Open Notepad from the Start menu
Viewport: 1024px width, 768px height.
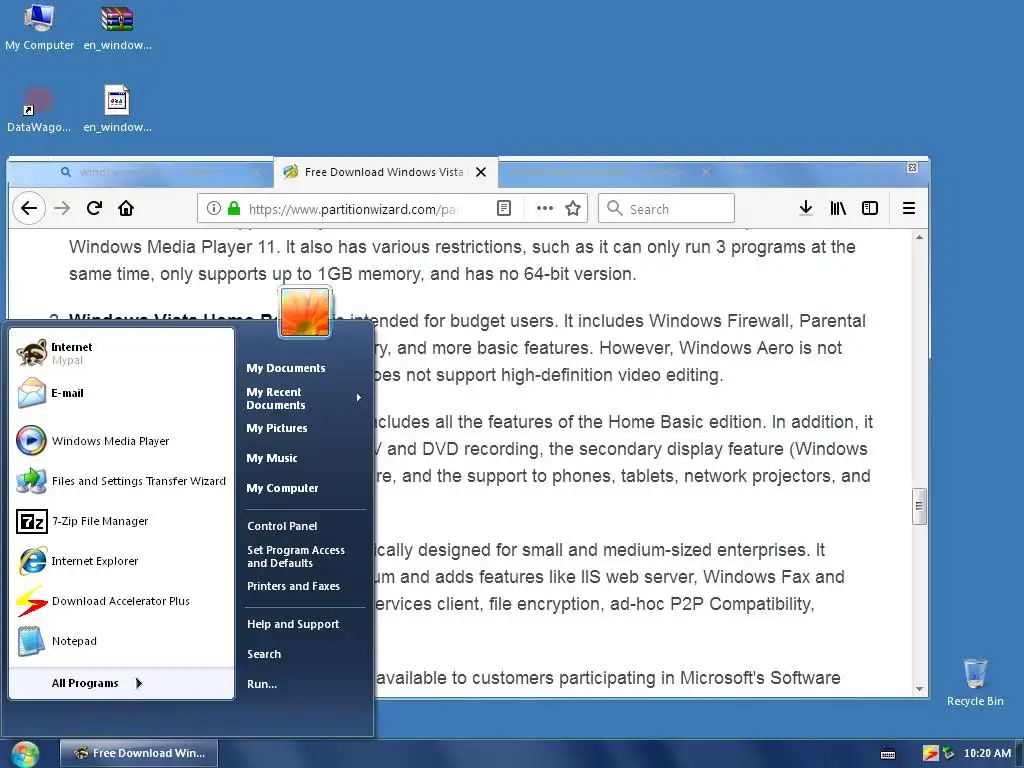click(x=121, y=641)
